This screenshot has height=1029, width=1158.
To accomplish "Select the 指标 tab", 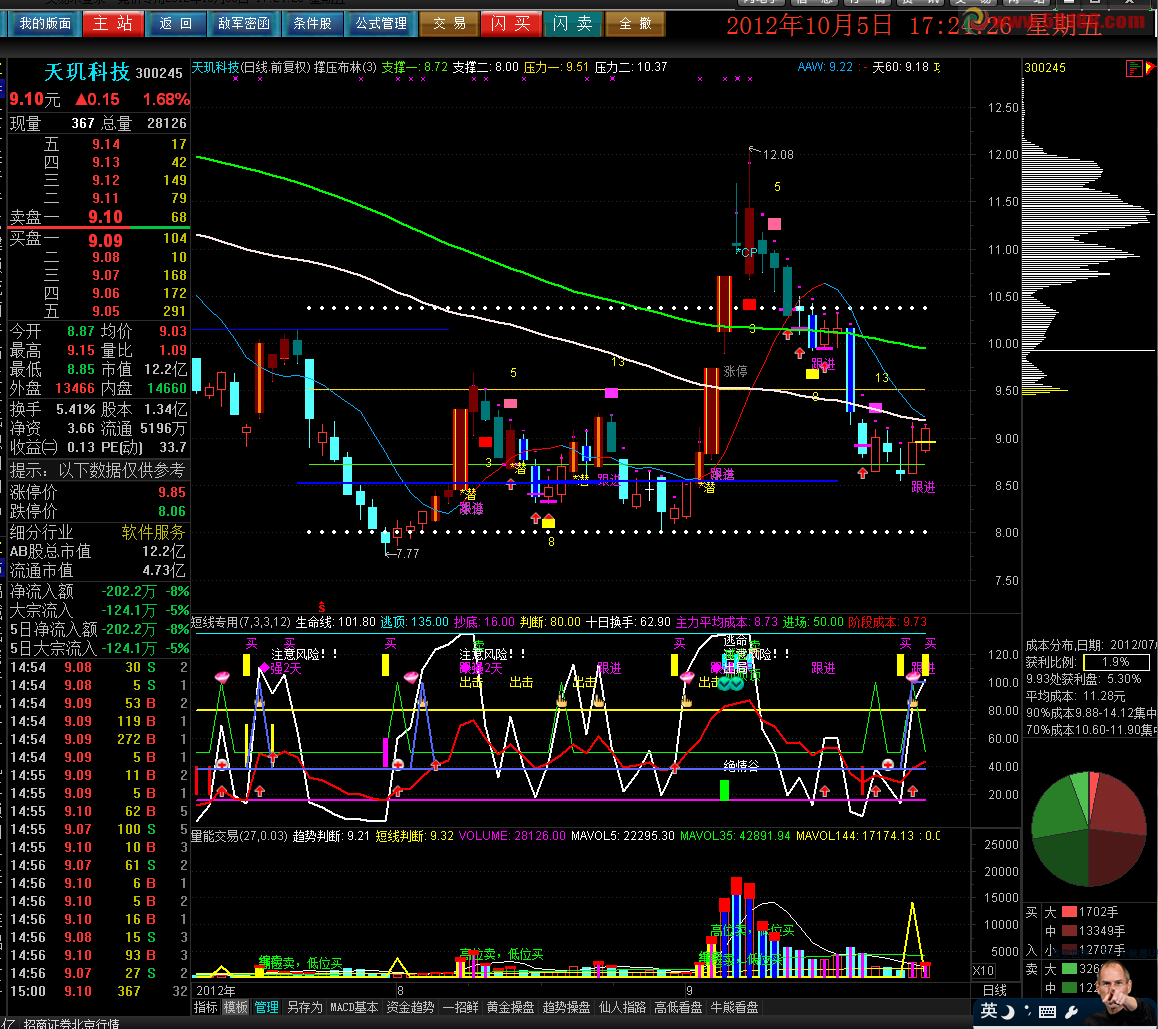I will point(205,1008).
